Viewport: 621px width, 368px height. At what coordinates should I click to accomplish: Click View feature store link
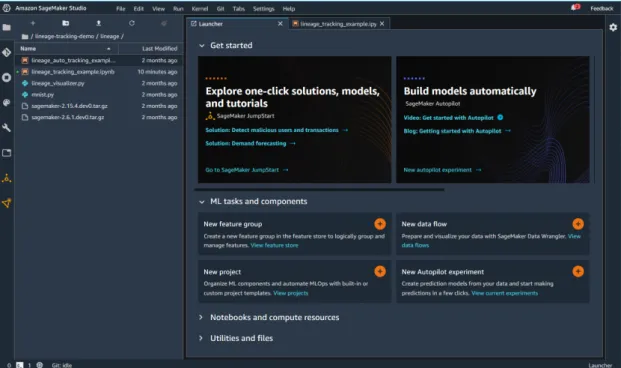click(x=274, y=246)
